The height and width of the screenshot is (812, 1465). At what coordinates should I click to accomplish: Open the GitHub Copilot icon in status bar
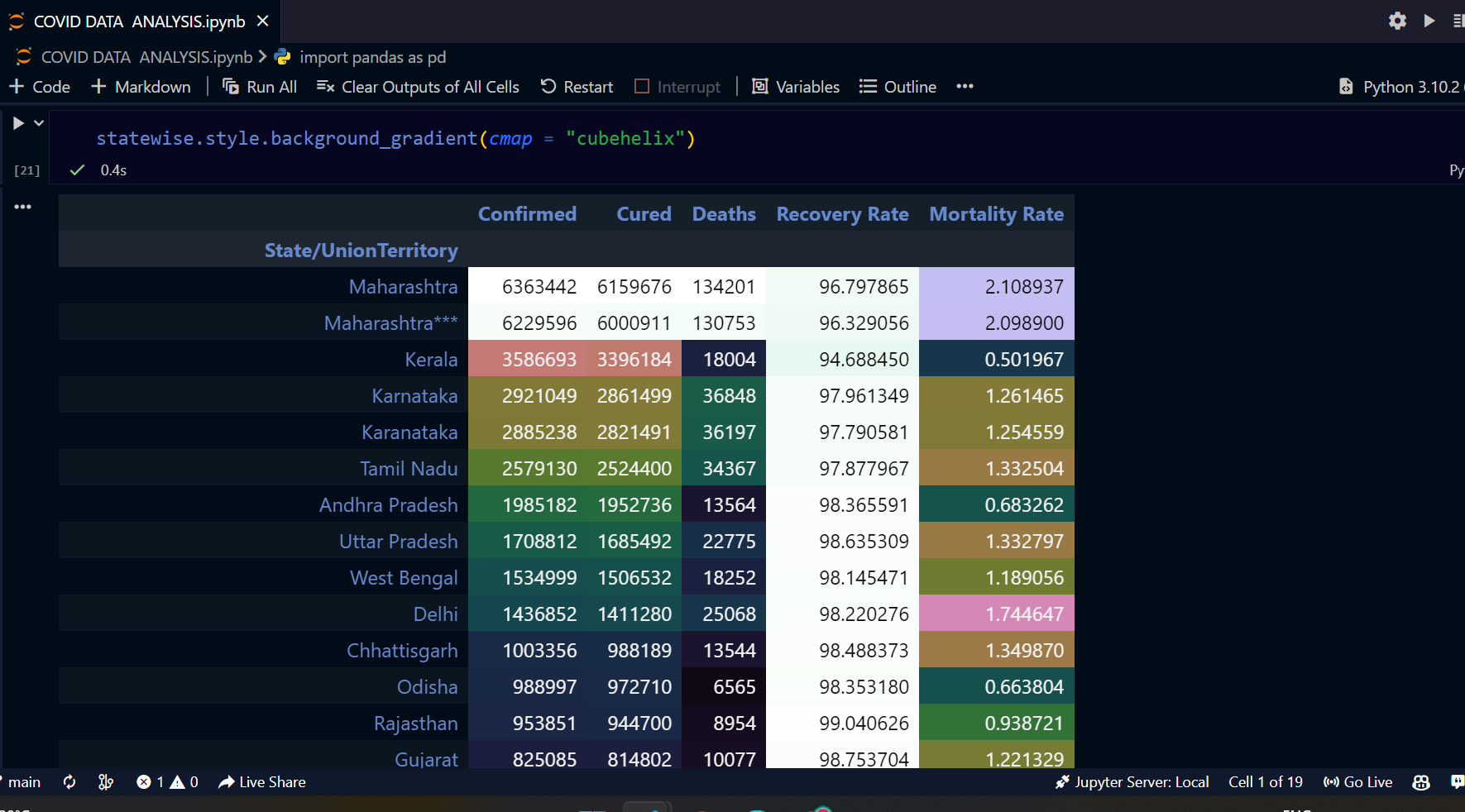[1420, 781]
